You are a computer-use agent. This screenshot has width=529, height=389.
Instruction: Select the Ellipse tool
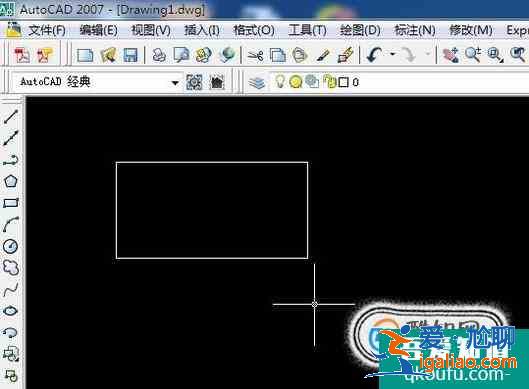tap(10, 311)
